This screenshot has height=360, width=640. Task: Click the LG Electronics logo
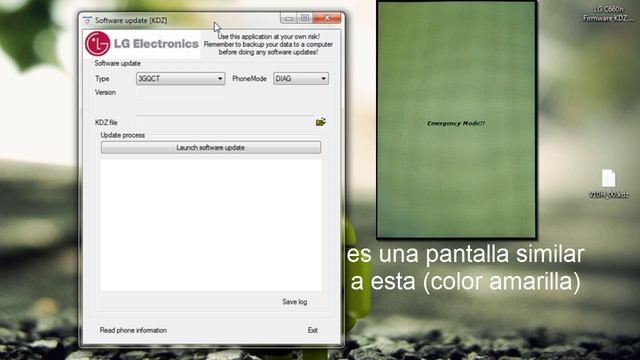pyautogui.click(x=142, y=44)
